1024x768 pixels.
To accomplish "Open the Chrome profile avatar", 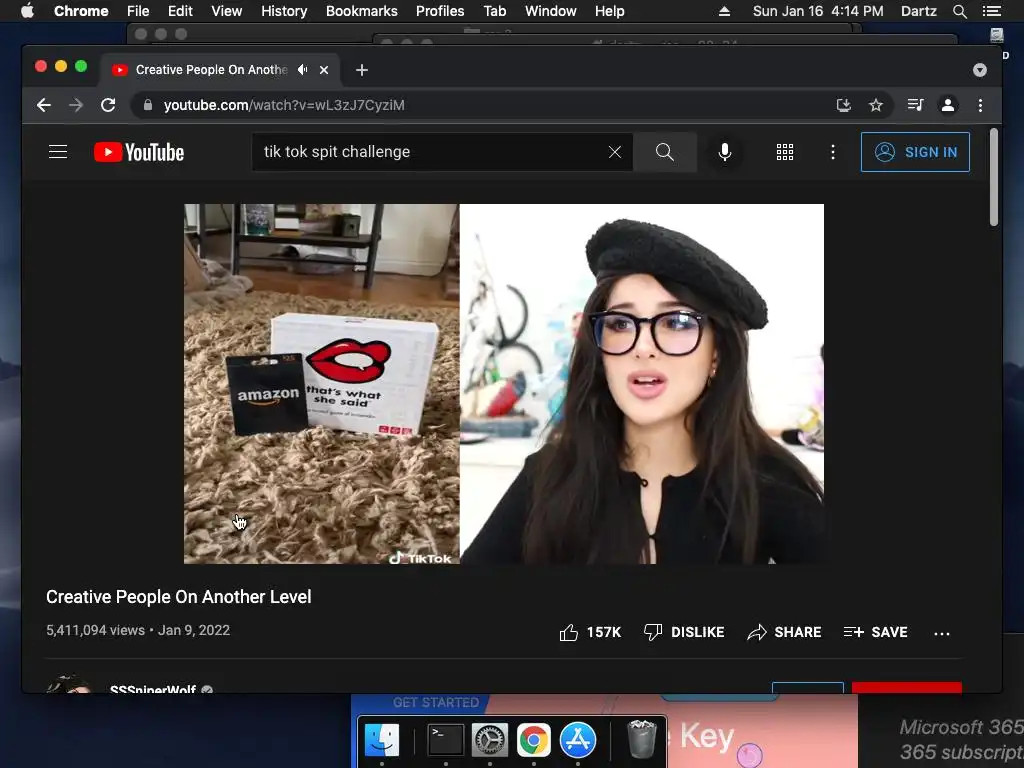I will pyautogui.click(x=948, y=105).
